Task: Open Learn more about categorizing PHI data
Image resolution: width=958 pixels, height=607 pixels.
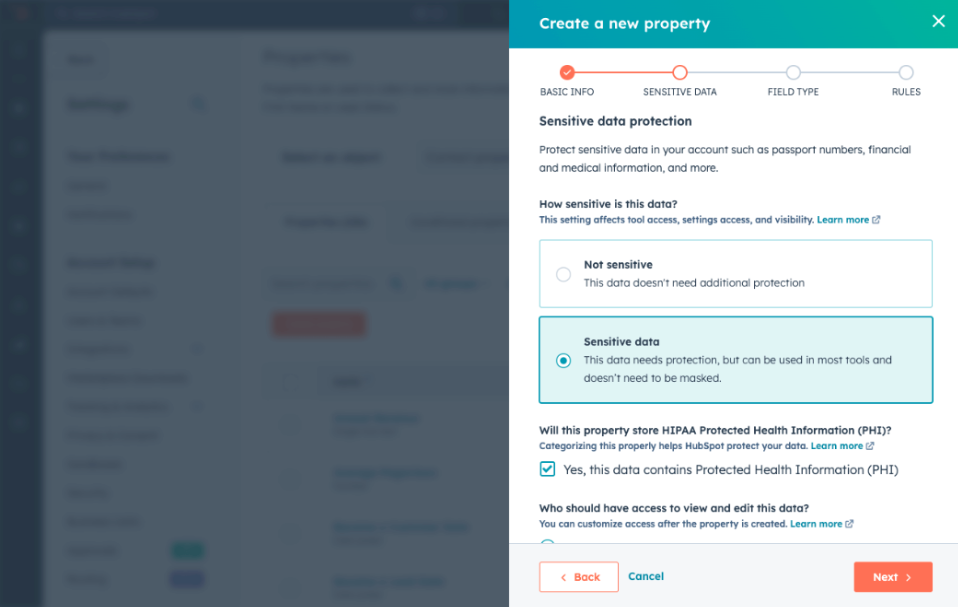Action: pyautogui.click(x=836, y=446)
